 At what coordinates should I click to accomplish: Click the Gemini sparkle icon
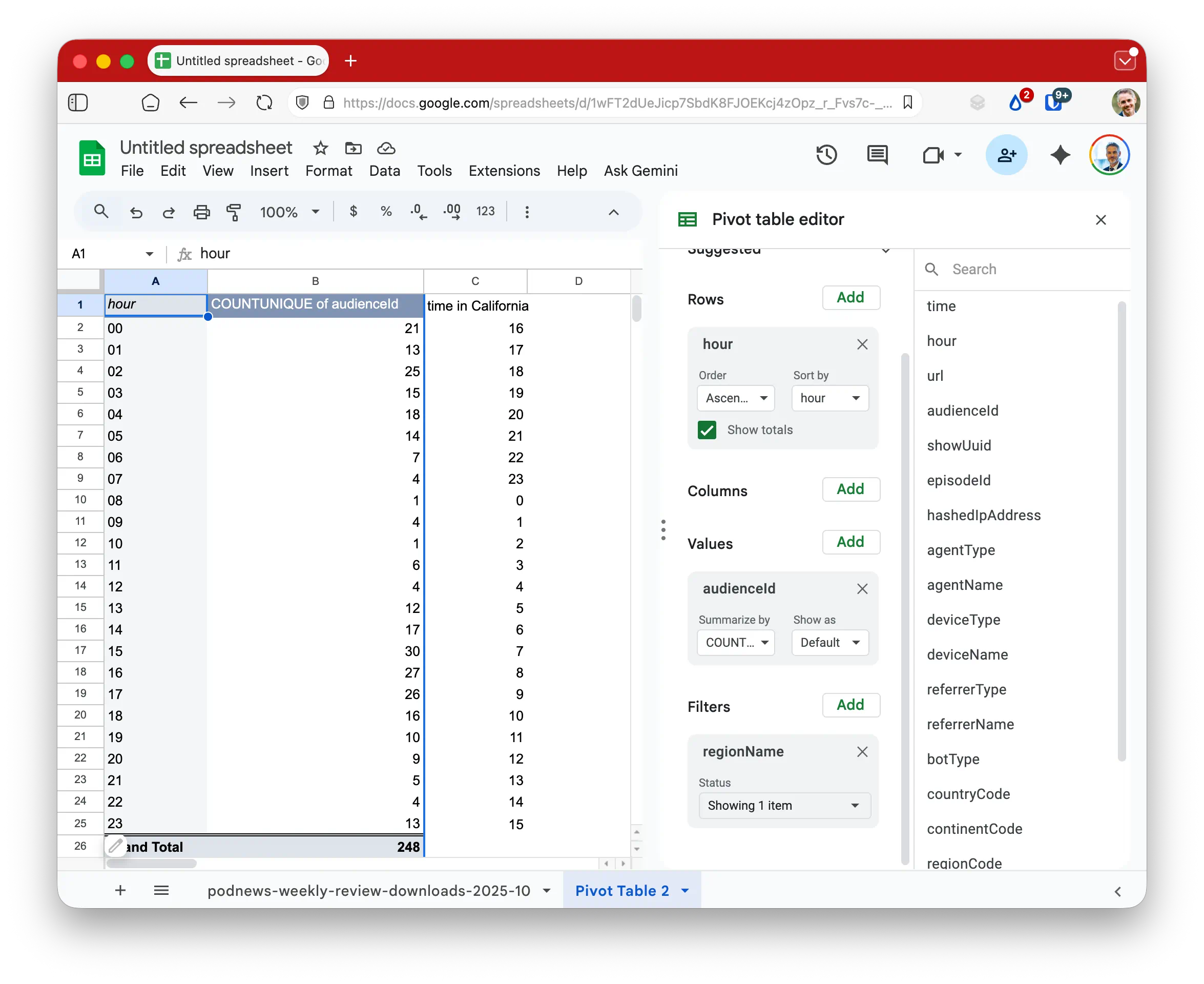coord(1060,155)
